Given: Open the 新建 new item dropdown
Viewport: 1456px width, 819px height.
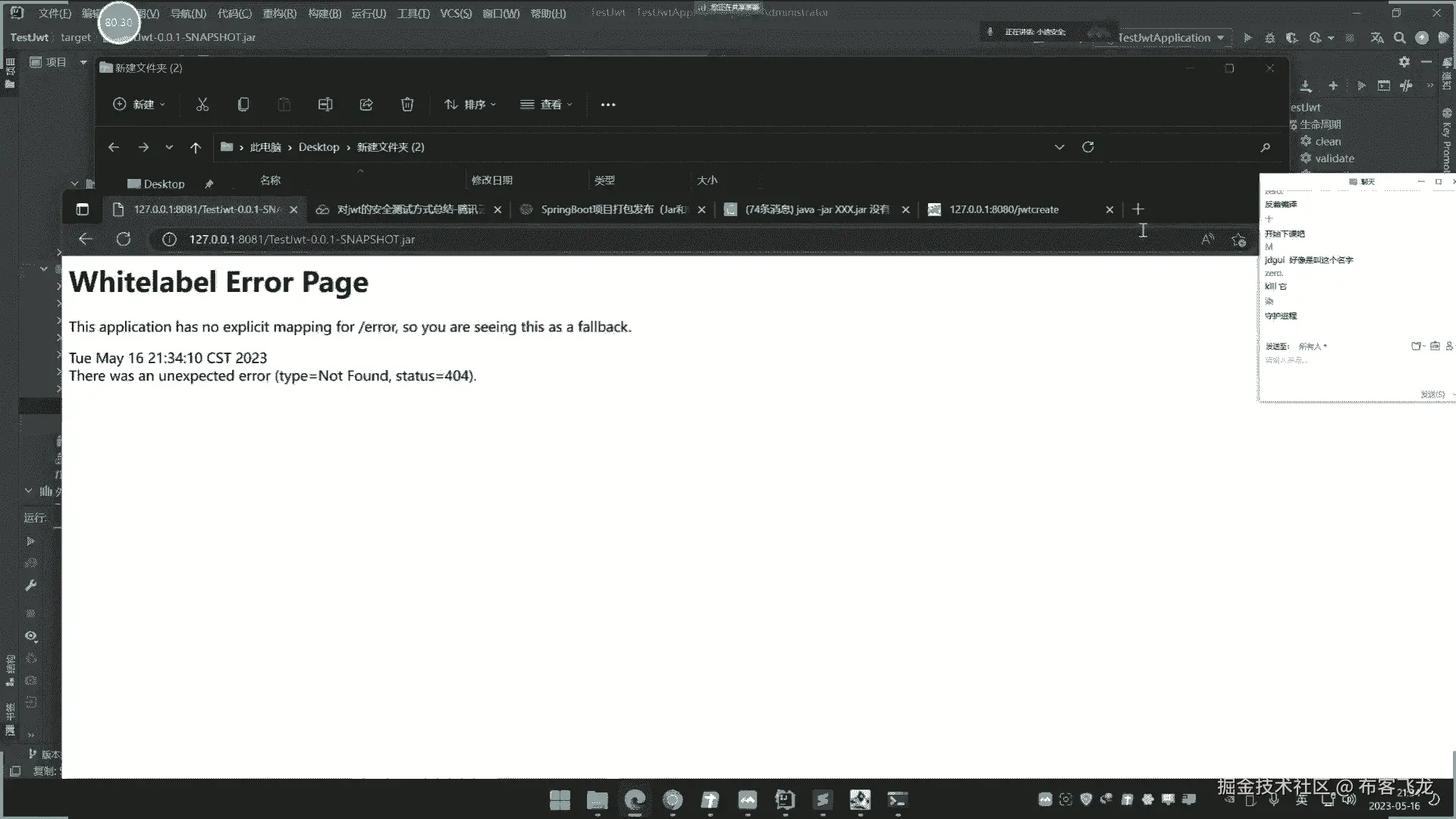Looking at the screenshot, I should [139, 105].
